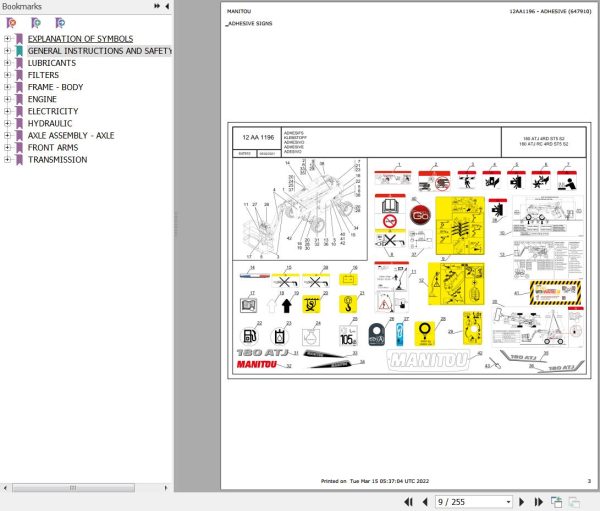Expand the AXLE ASSEMBLY - AXLE bookmark
The image size is (600, 511).
pyautogui.click(x=7, y=136)
